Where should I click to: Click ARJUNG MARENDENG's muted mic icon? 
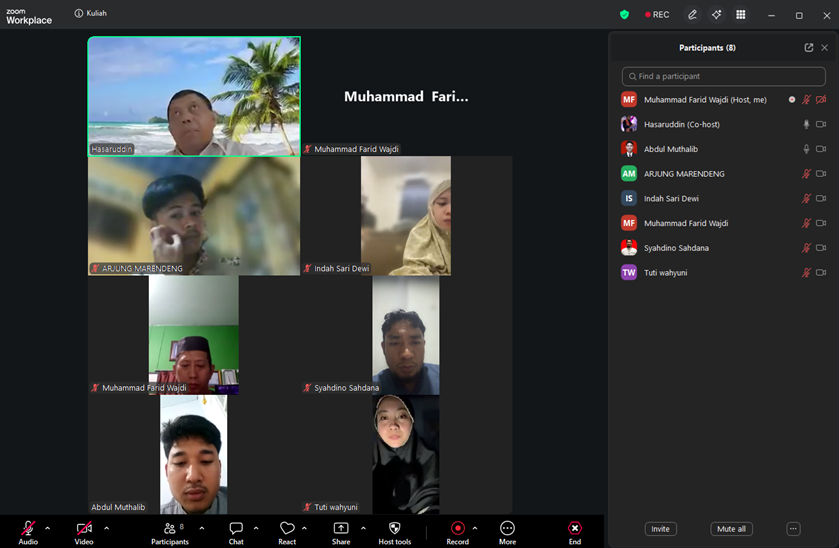(806, 173)
